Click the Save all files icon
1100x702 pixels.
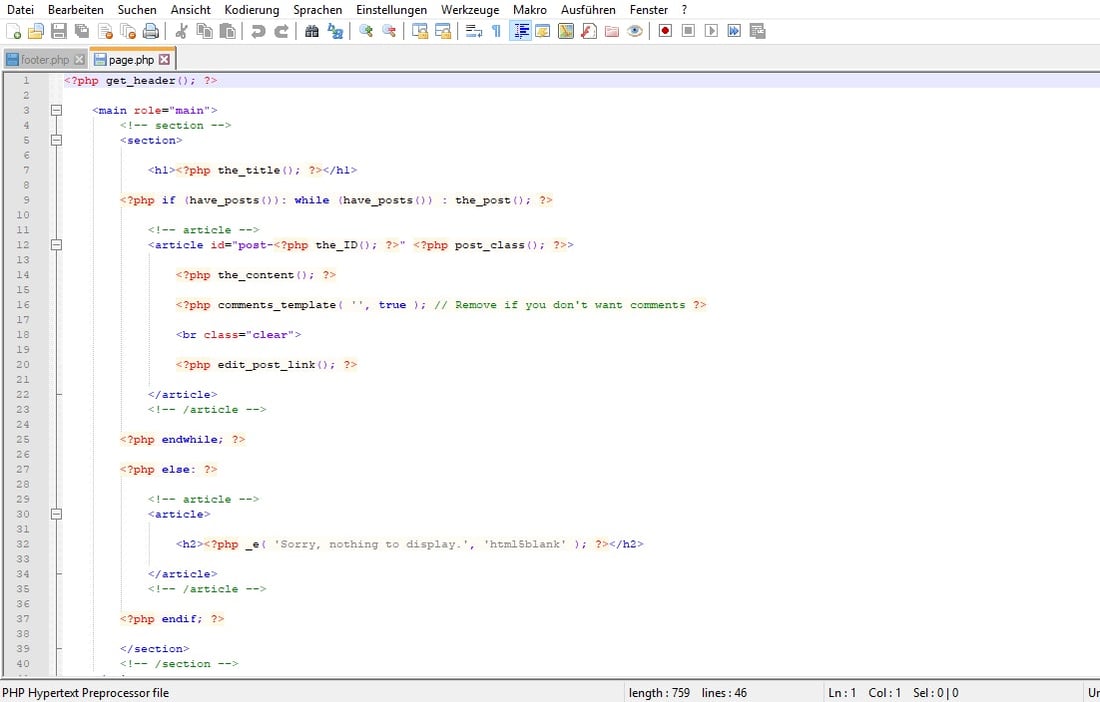(82, 32)
